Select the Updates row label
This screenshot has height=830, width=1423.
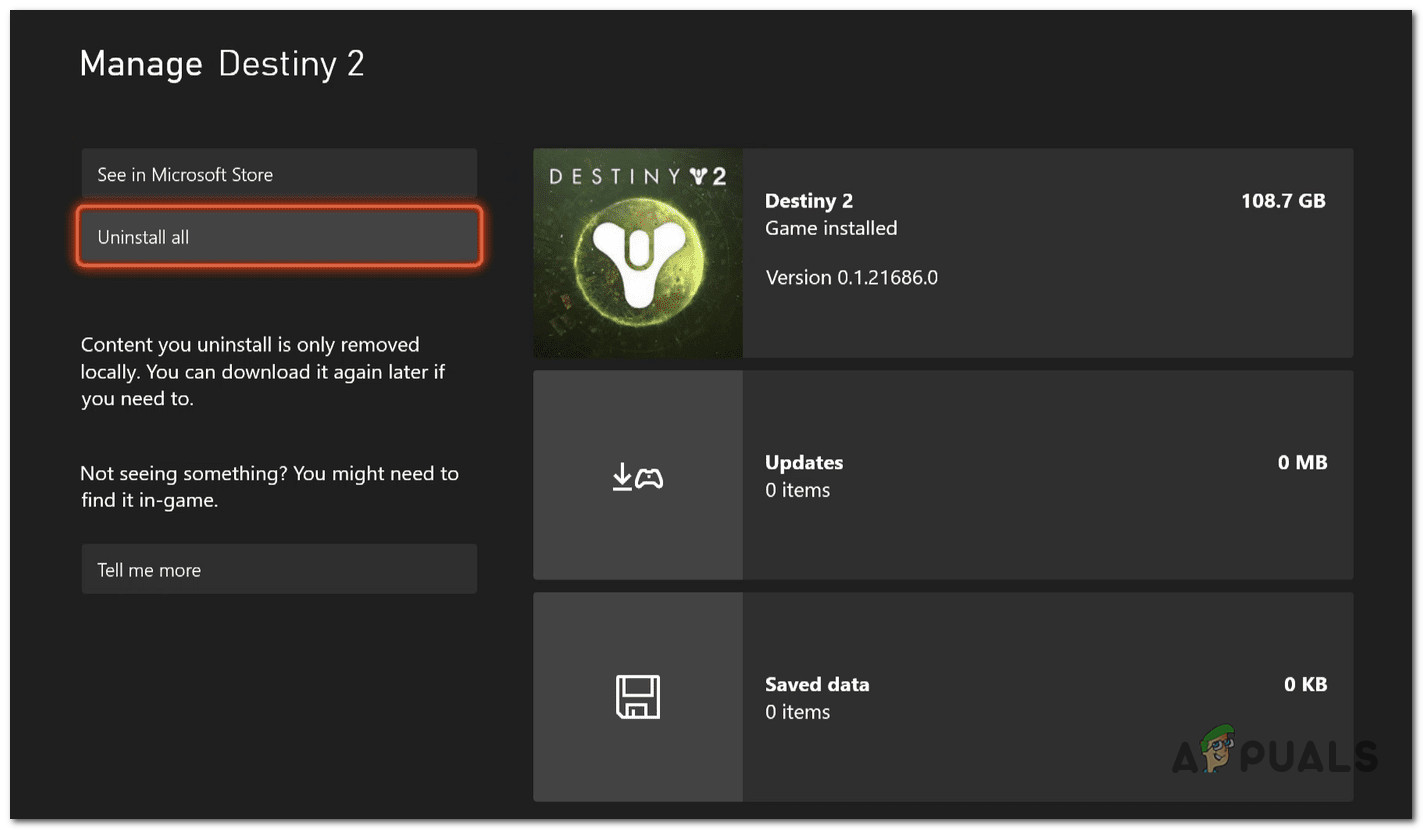click(x=804, y=462)
